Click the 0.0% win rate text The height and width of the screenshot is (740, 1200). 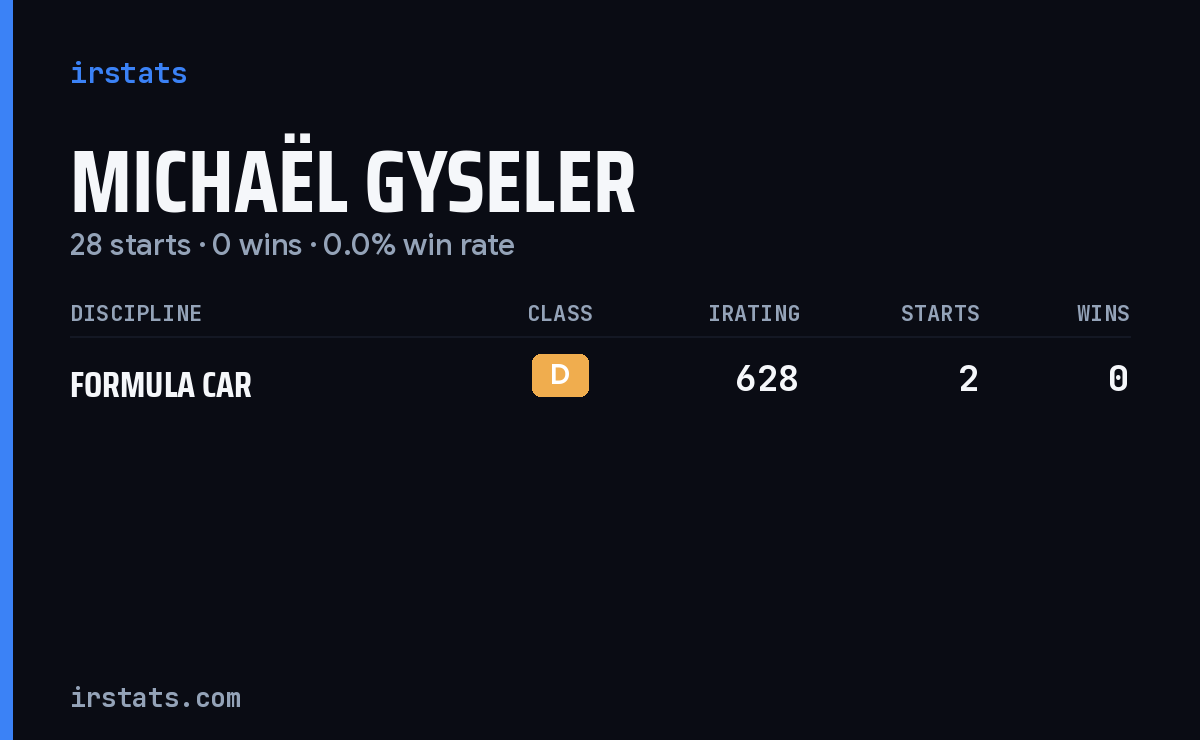pos(419,245)
